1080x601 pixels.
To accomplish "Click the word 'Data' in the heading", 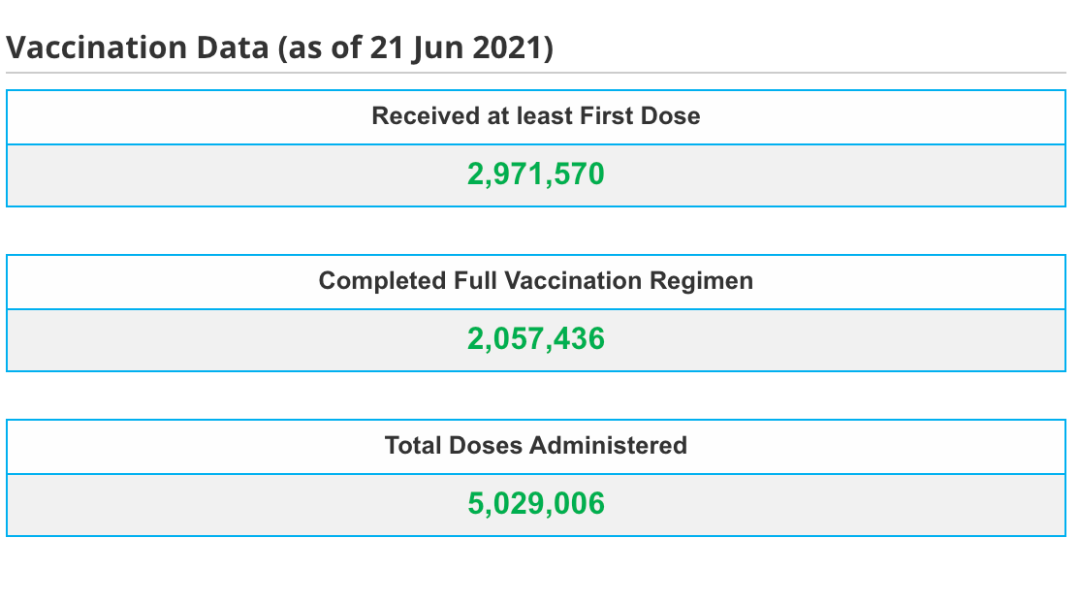I will click(x=232, y=48).
